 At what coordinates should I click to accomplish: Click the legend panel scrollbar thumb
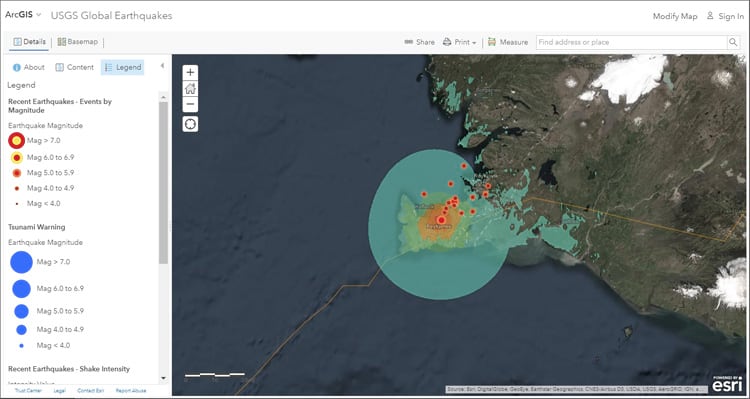pyautogui.click(x=164, y=182)
